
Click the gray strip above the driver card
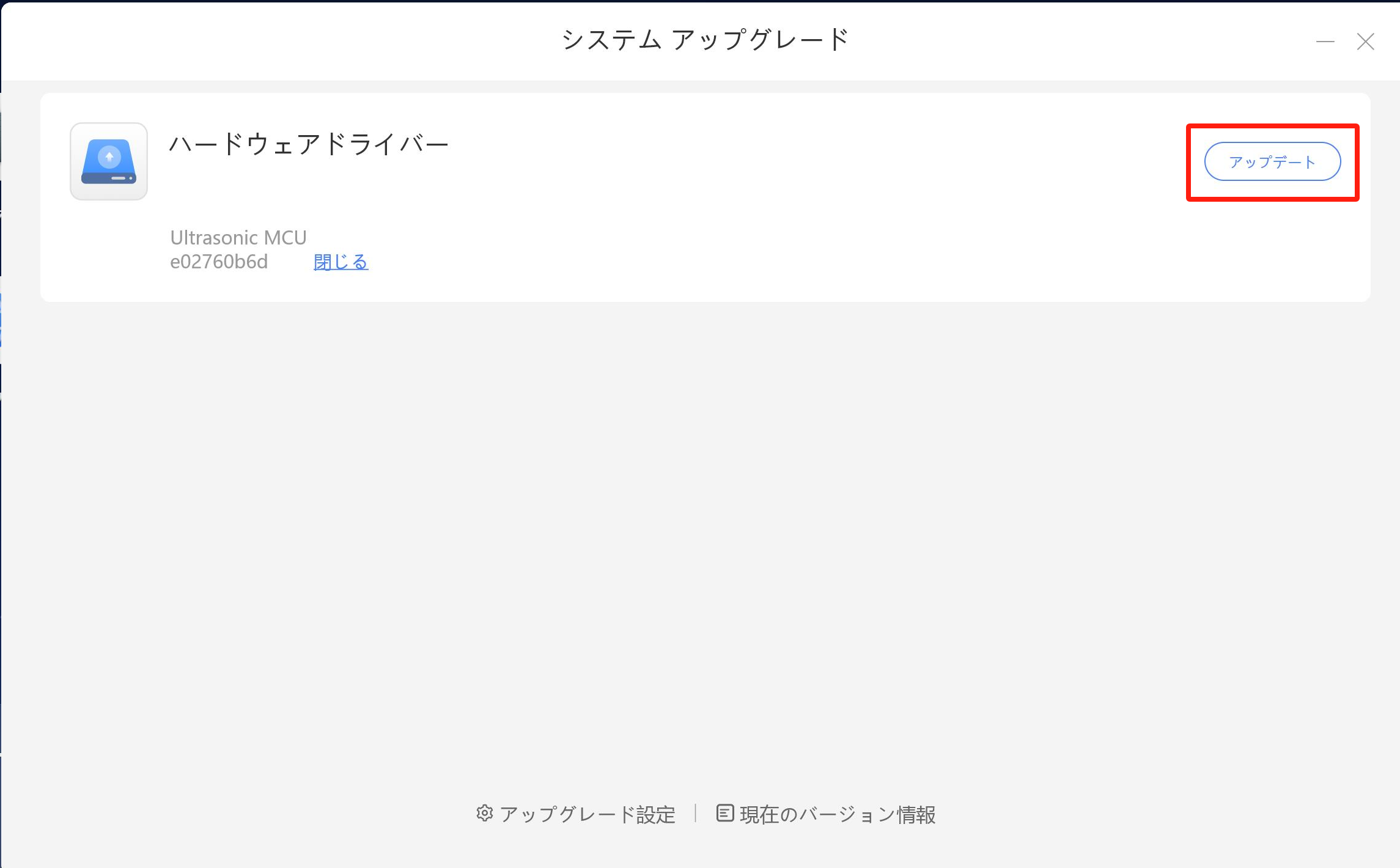(x=703, y=87)
